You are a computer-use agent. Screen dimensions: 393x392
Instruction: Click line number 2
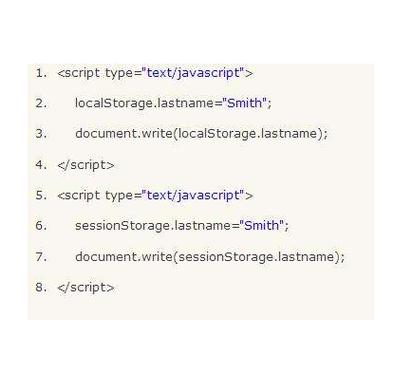point(41,103)
